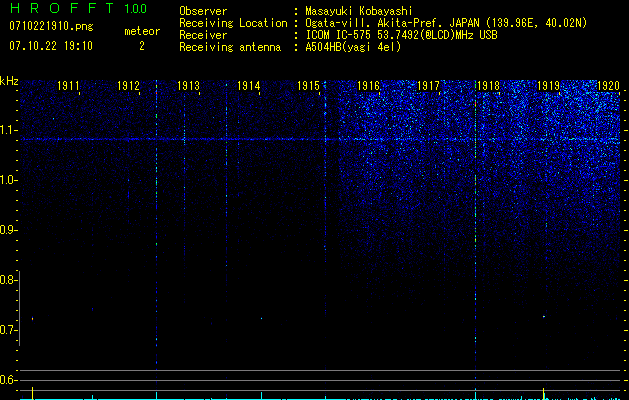Viewport: 629px width, 400px height.
Task: Click the Receiving antenna field label
Action: (230, 47)
